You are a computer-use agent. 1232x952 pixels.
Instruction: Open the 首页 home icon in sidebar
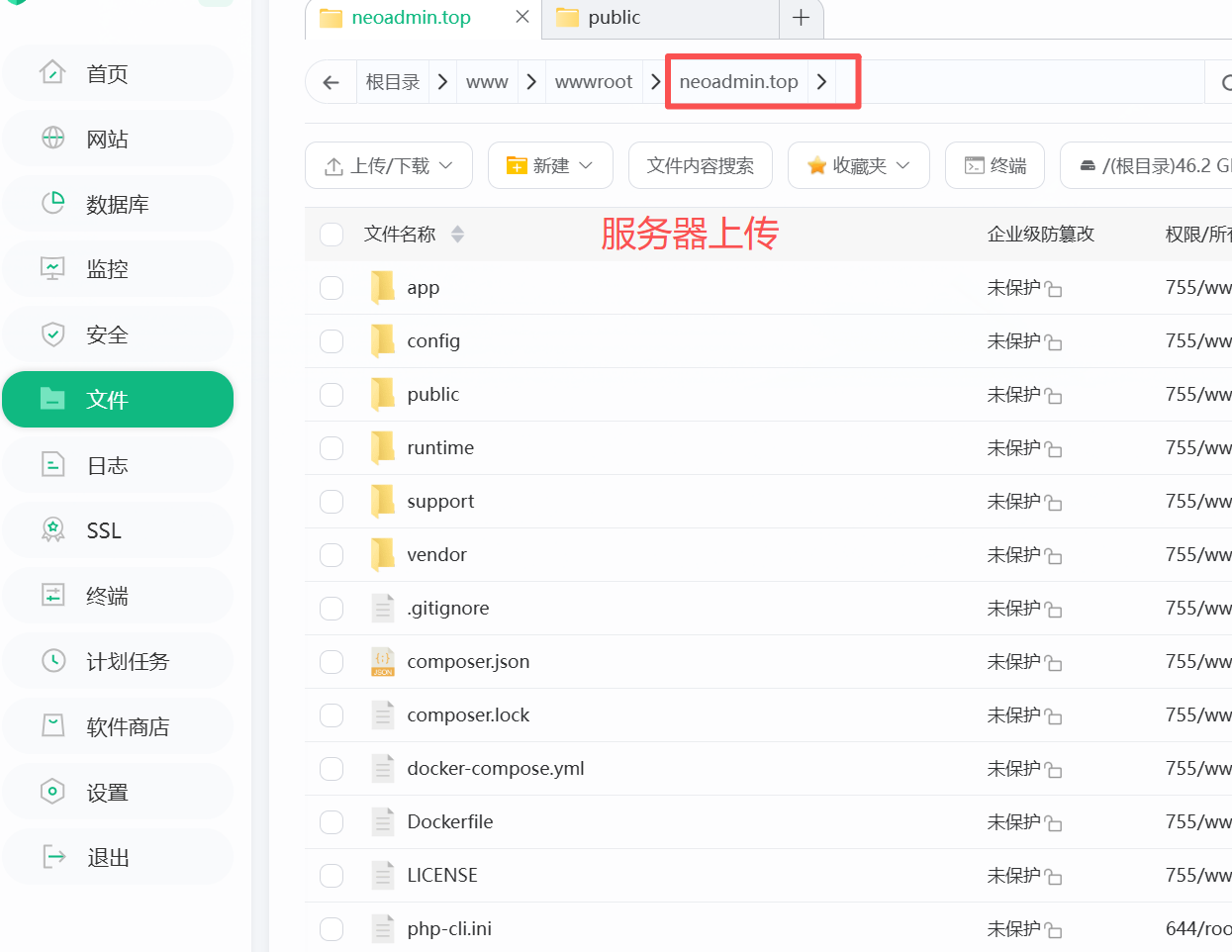click(53, 73)
